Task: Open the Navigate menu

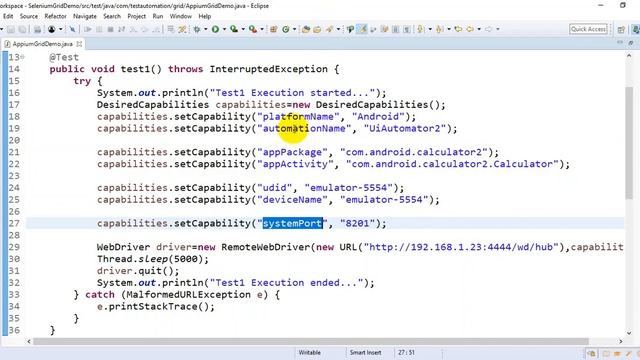Action: (x=85, y=16)
